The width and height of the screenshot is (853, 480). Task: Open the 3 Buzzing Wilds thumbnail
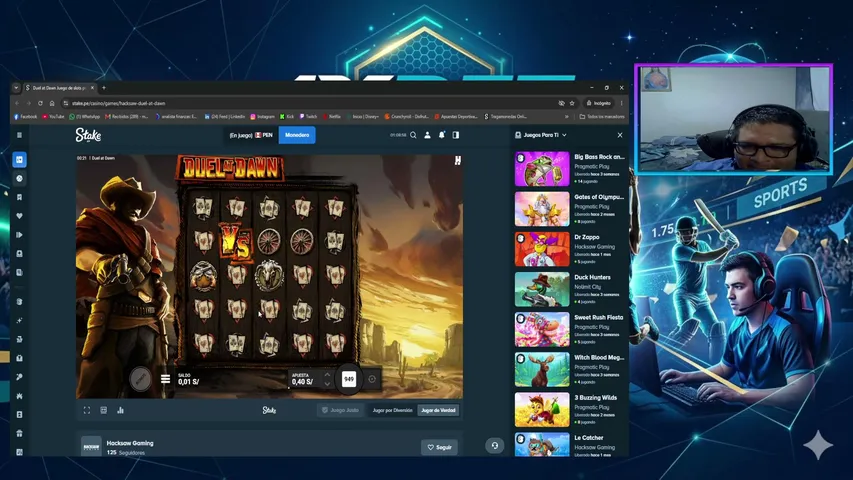coord(542,410)
